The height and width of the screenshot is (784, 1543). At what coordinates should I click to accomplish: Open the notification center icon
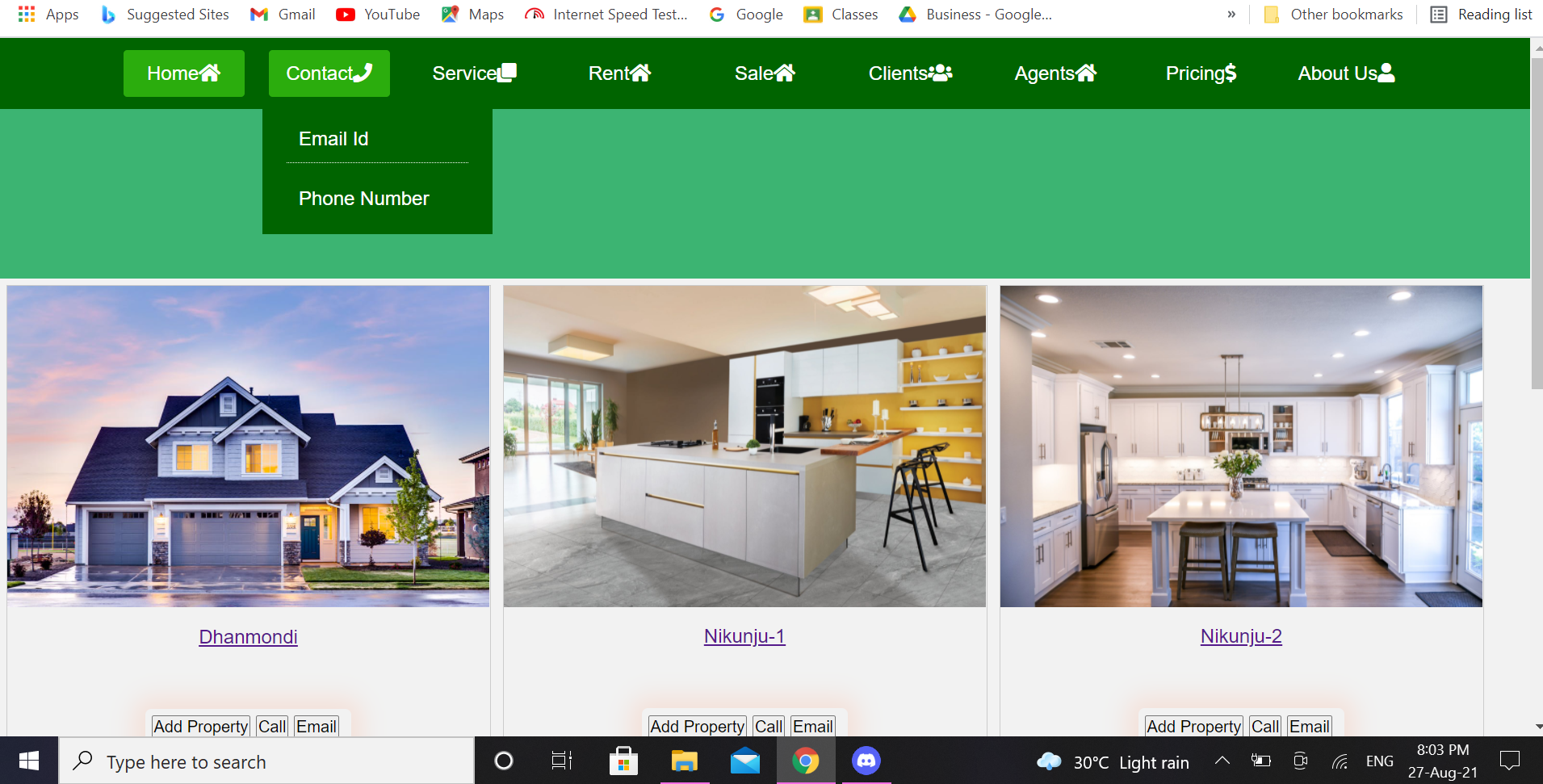pyautogui.click(x=1510, y=761)
